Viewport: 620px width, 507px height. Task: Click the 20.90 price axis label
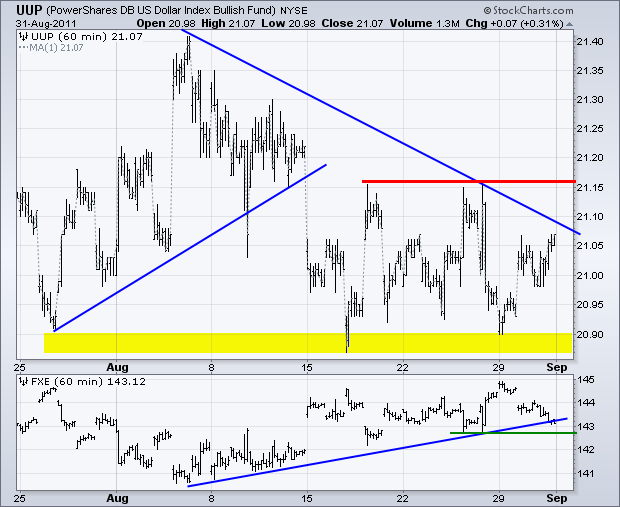(x=590, y=335)
